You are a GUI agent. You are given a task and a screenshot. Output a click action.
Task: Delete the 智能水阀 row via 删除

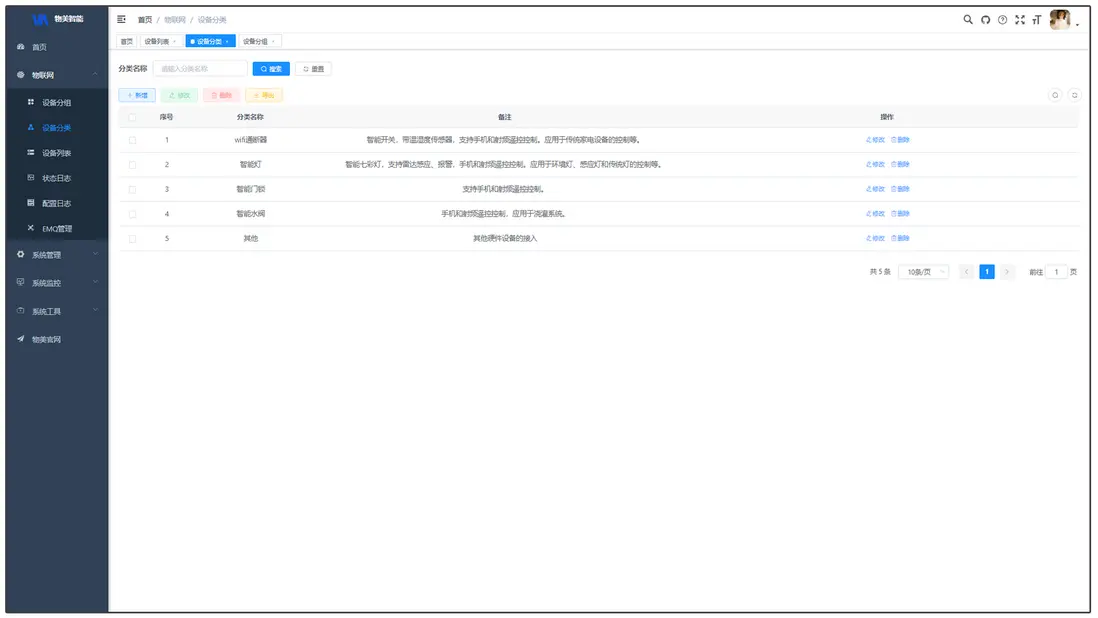(x=901, y=213)
